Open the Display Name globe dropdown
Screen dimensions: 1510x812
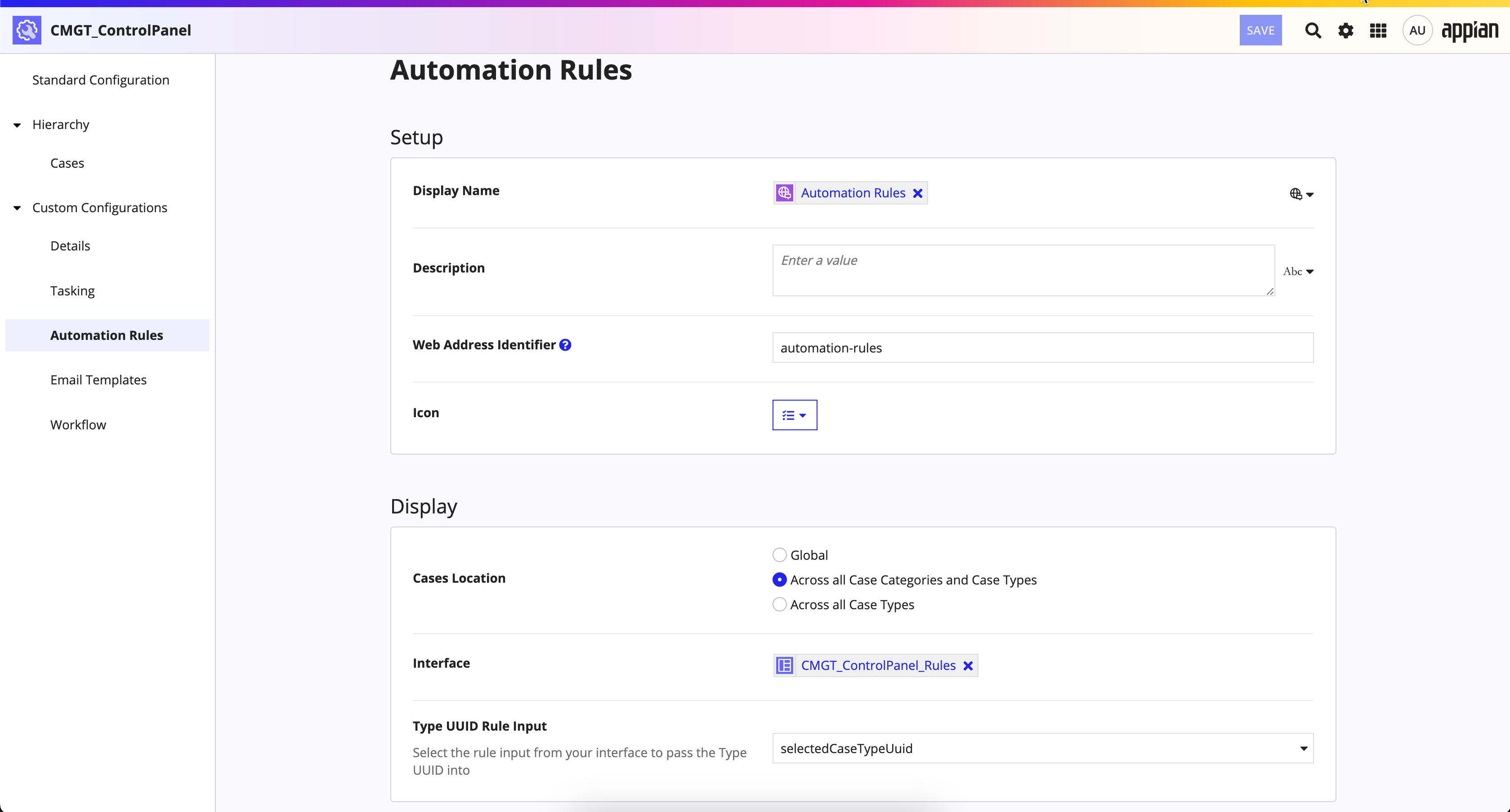[1301, 194]
